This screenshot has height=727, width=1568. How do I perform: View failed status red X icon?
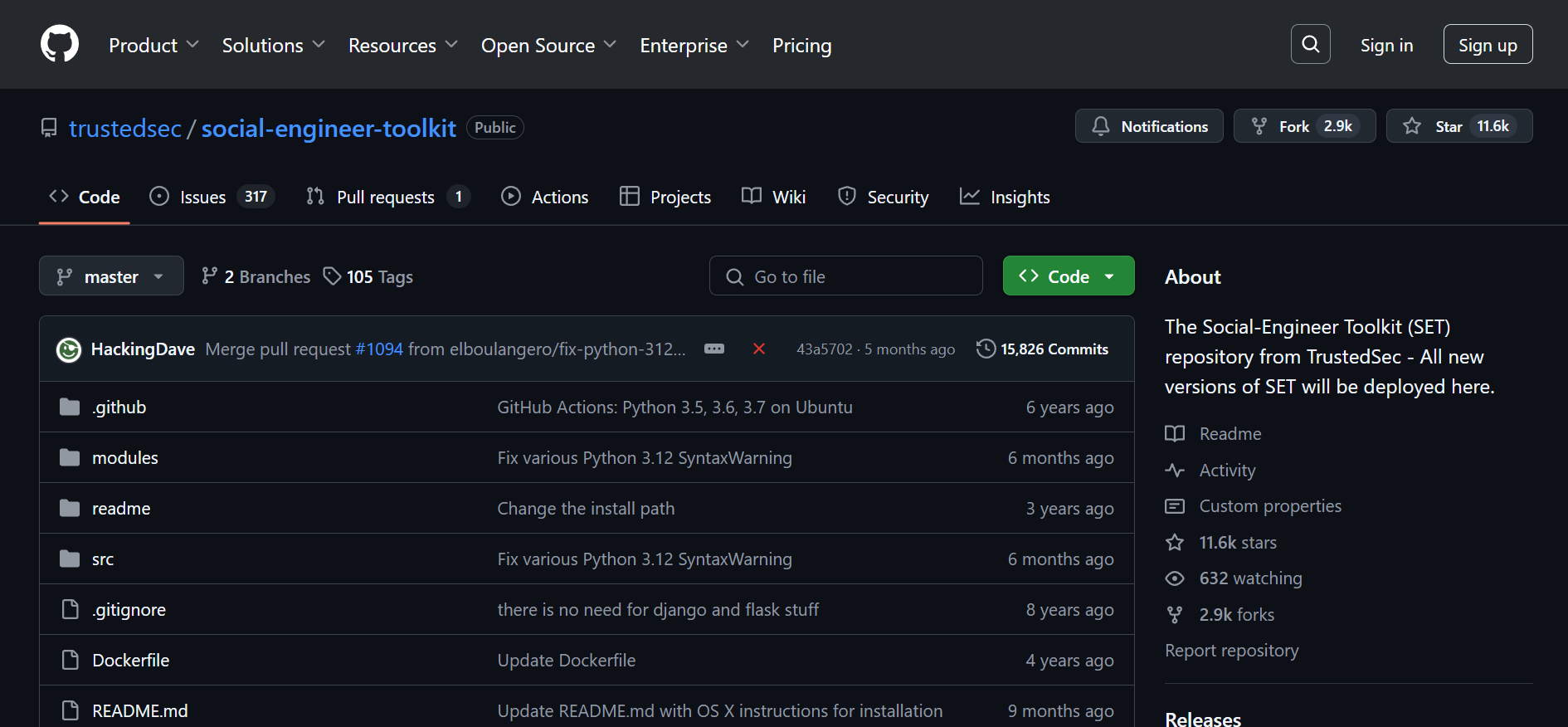(758, 349)
